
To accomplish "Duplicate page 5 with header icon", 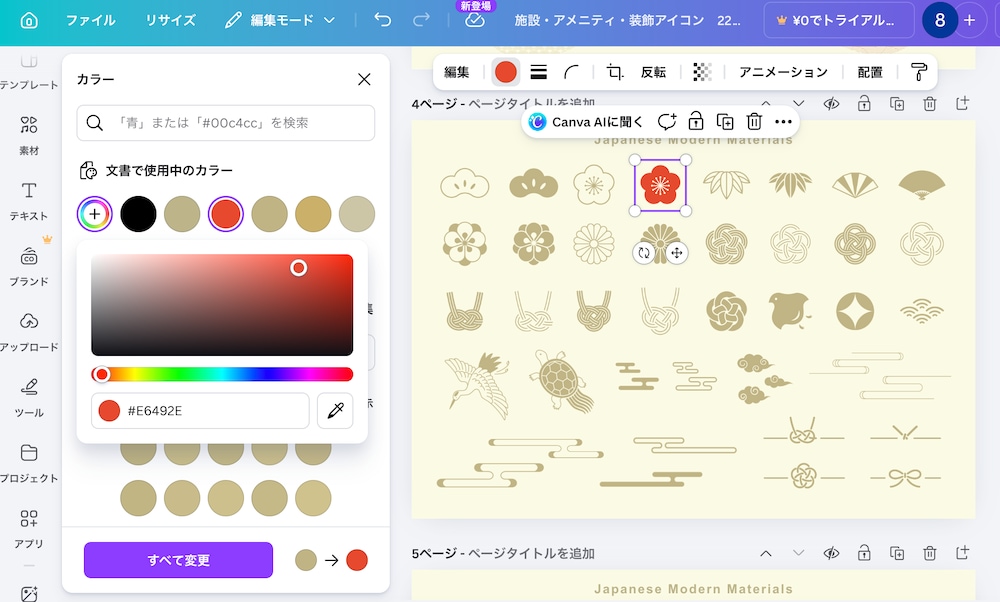I will pyautogui.click(x=897, y=553).
